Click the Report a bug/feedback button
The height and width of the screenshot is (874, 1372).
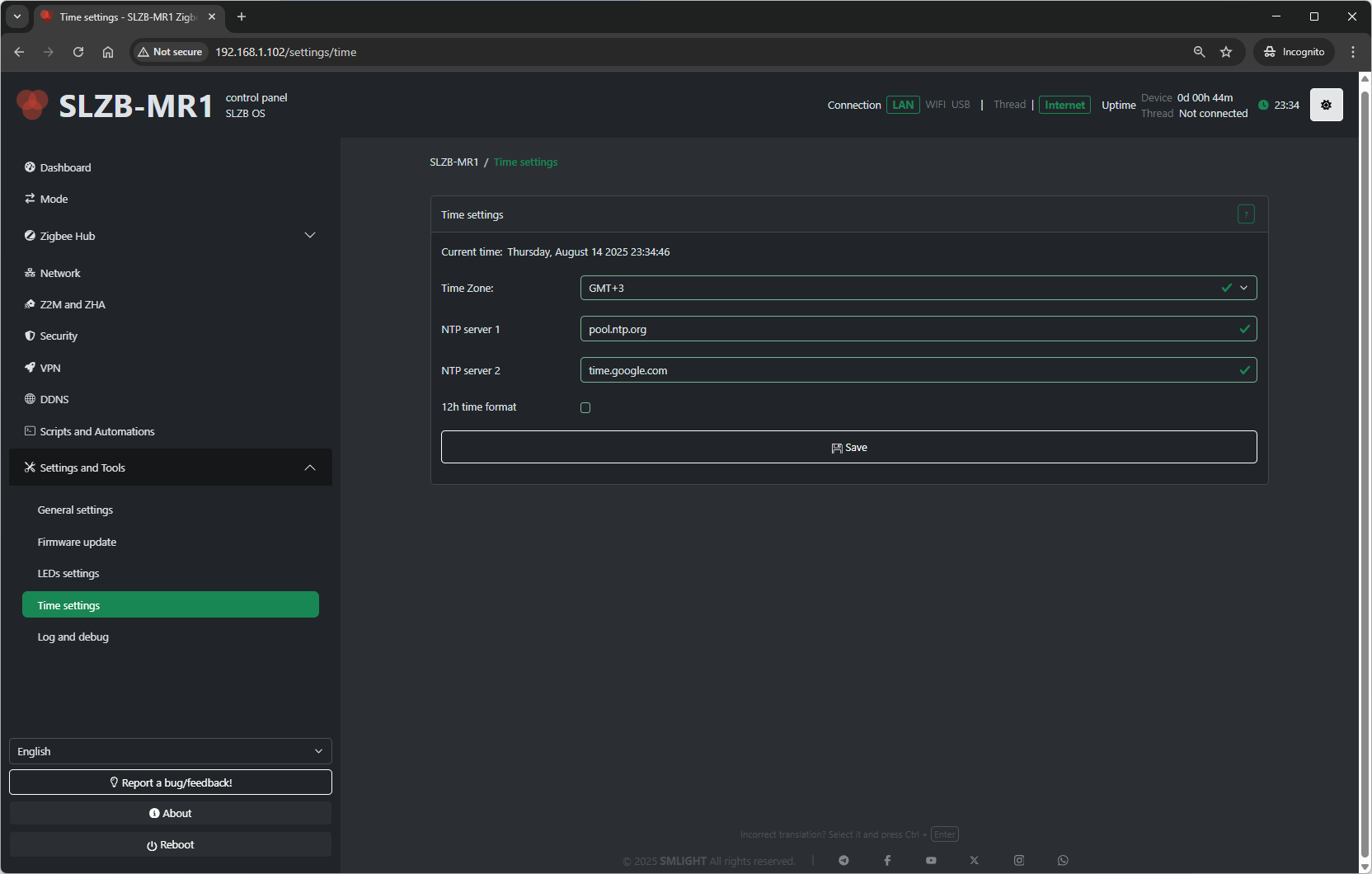tap(170, 782)
